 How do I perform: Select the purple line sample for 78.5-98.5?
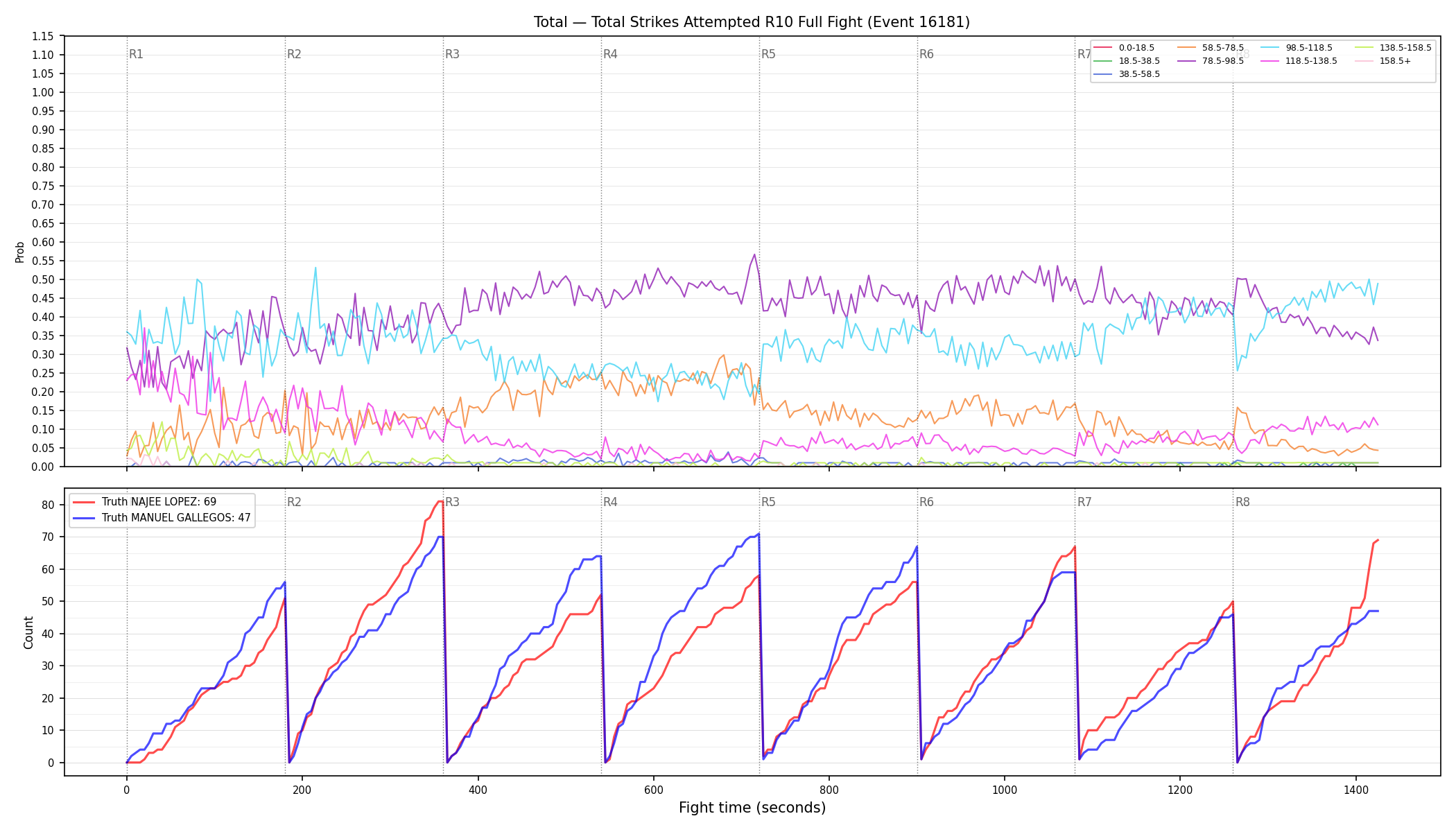click(x=1187, y=61)
